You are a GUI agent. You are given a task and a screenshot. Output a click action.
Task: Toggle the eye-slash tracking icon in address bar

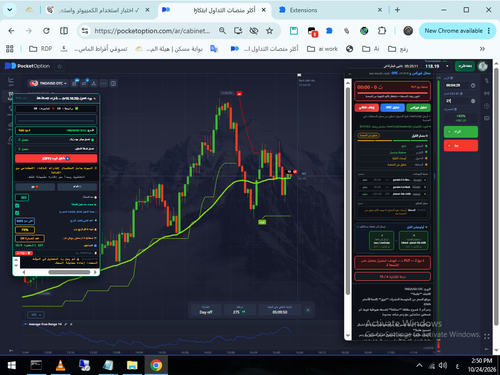coord(254,31)
